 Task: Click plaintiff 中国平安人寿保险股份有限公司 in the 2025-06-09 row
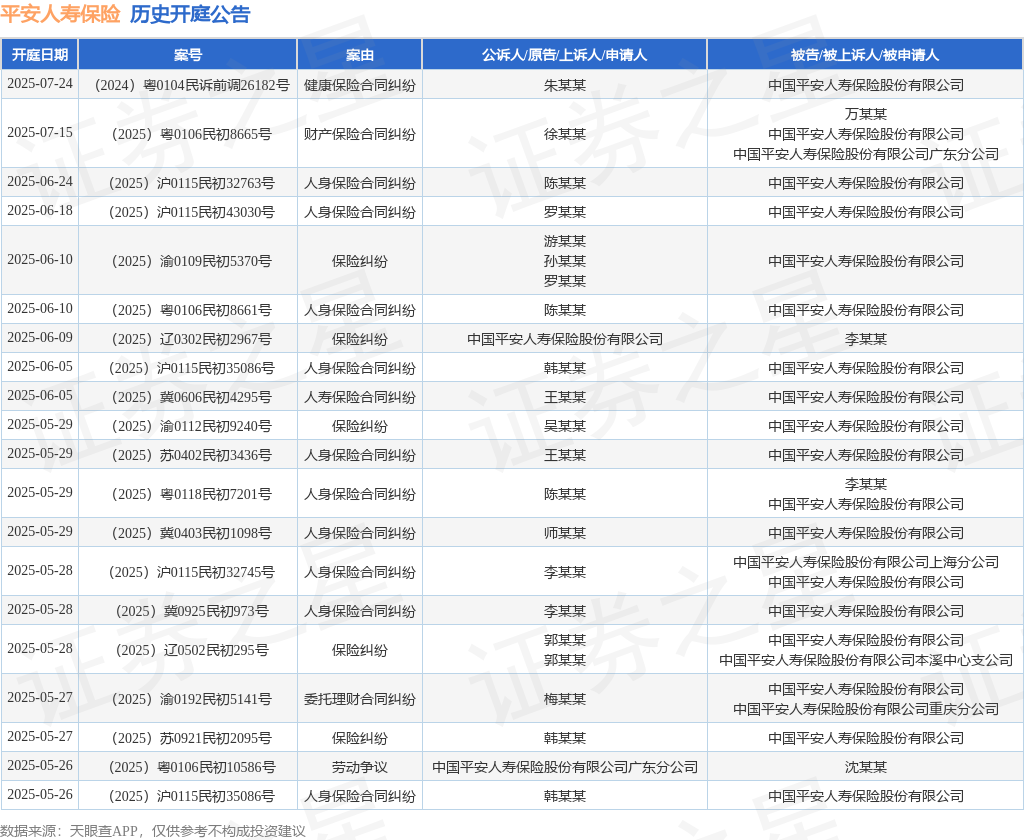565,339
